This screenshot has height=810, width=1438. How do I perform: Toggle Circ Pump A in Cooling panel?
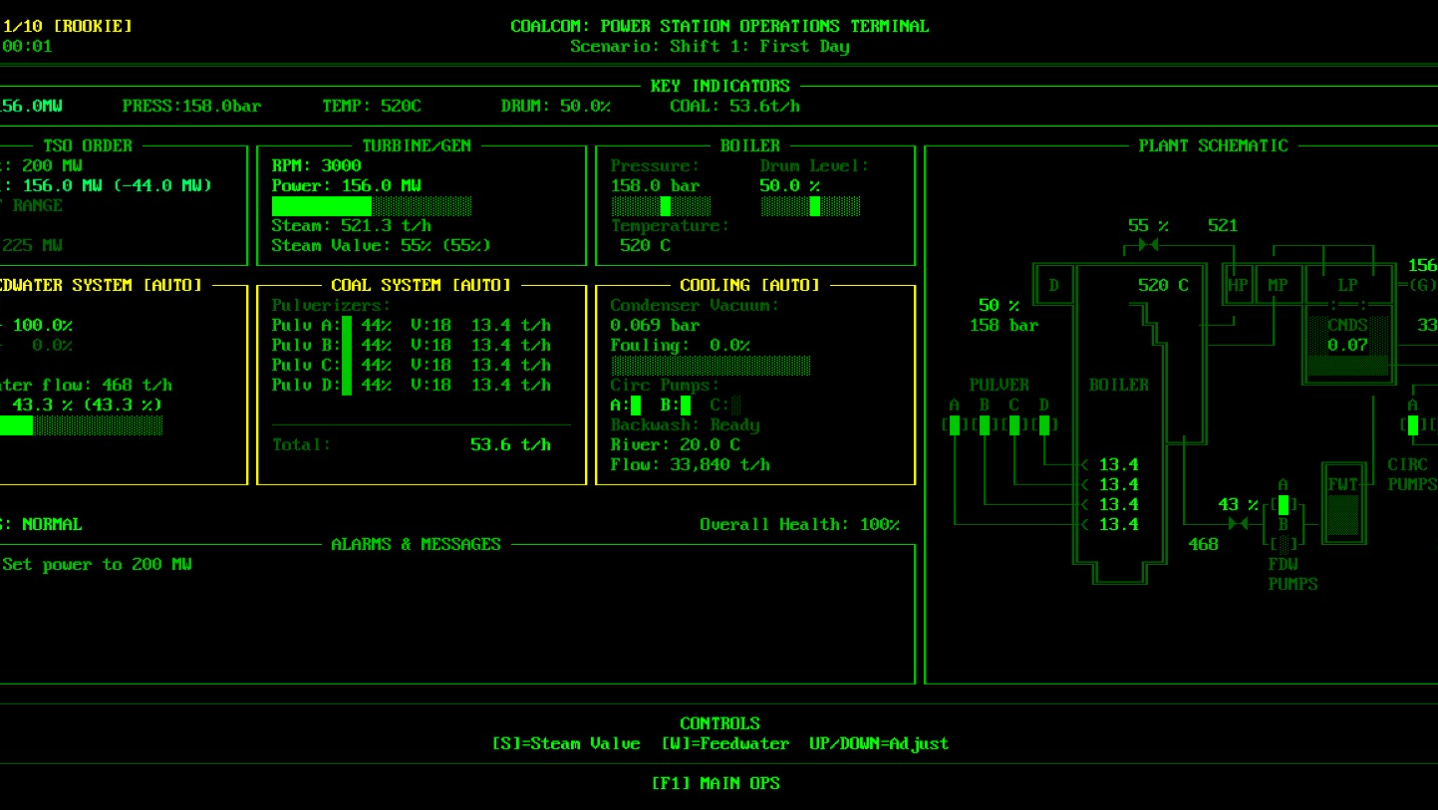(x=636, y=405)
